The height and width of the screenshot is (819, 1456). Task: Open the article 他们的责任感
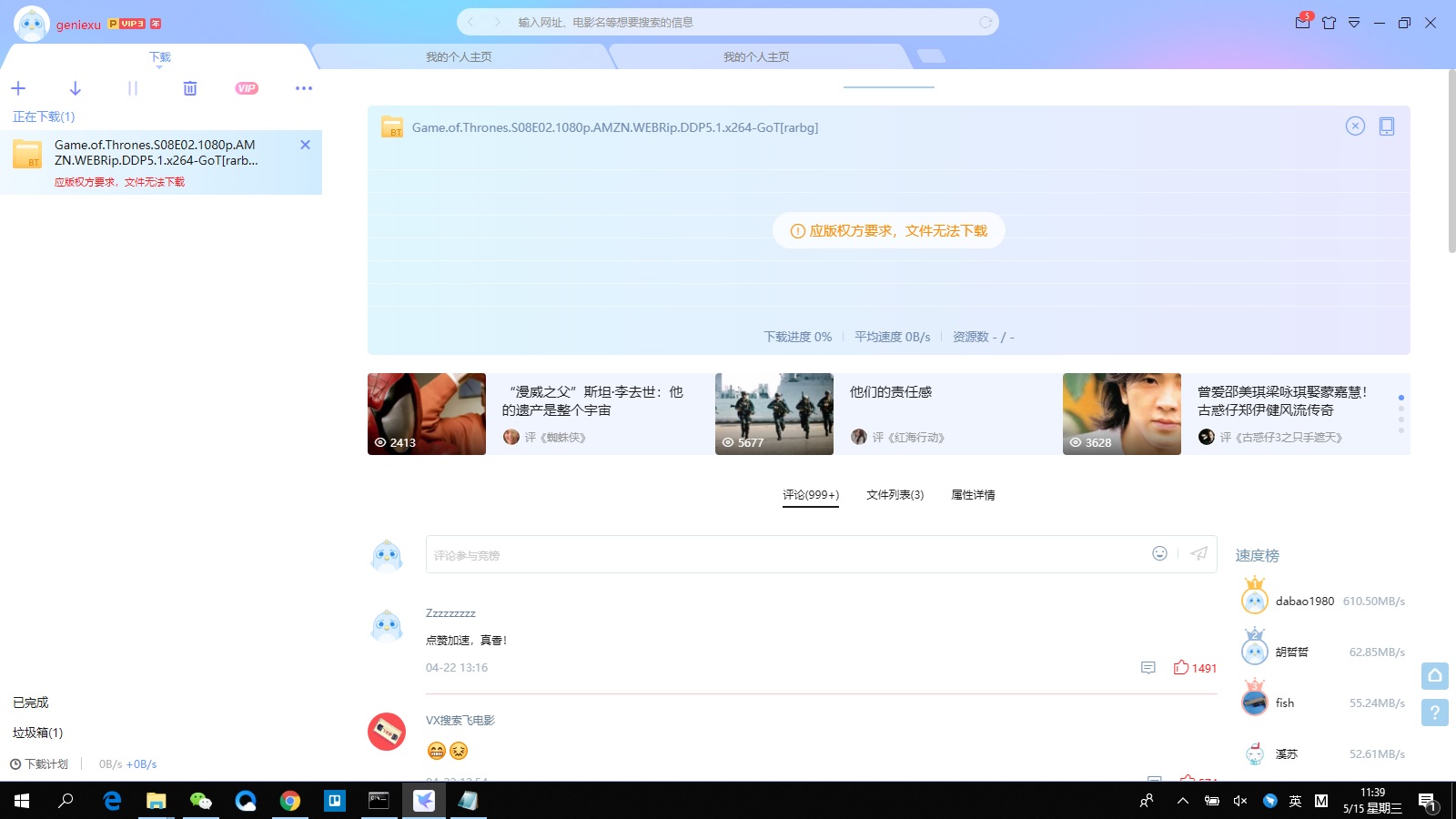point(891,392)
